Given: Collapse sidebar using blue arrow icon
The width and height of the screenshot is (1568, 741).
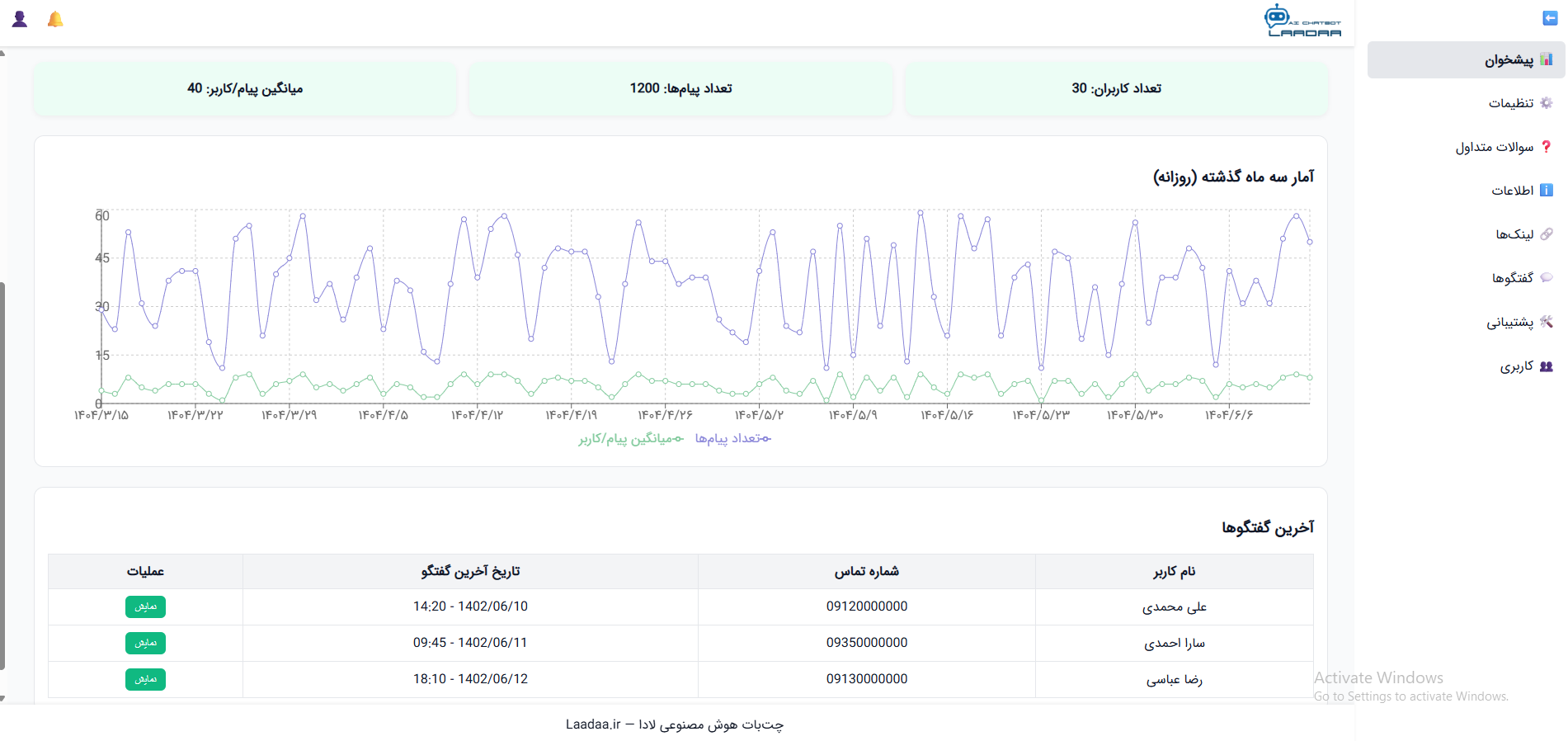Looking at the screenshot, I should pos(1549,18).
